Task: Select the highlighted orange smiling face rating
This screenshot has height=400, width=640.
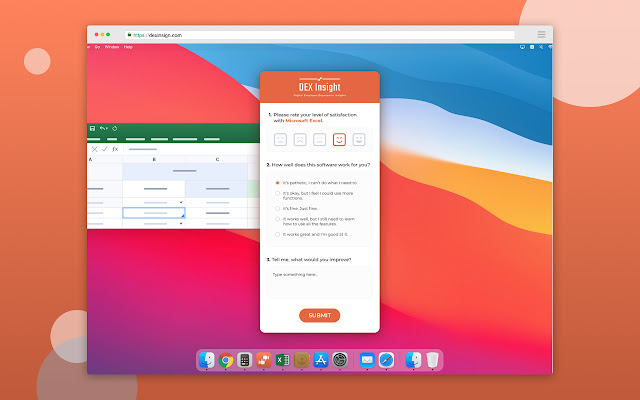Action: pyautogui.click(x=339, y=140)
